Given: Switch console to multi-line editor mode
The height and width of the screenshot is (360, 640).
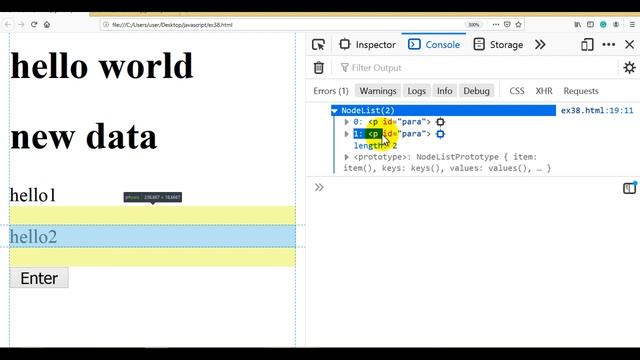Looking at the screenshot, I should tap(629, 188).
